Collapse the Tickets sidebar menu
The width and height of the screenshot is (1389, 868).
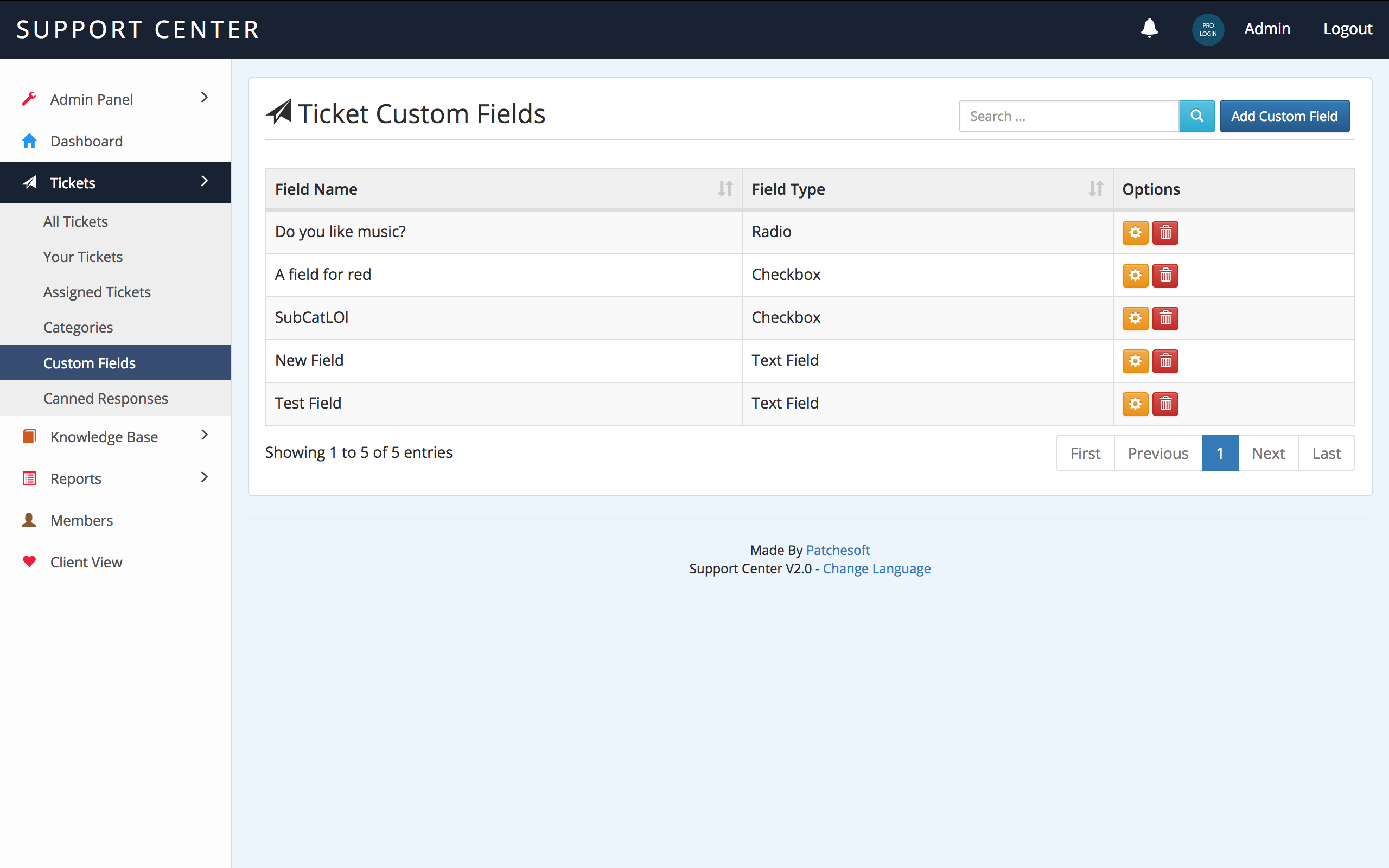115,183
